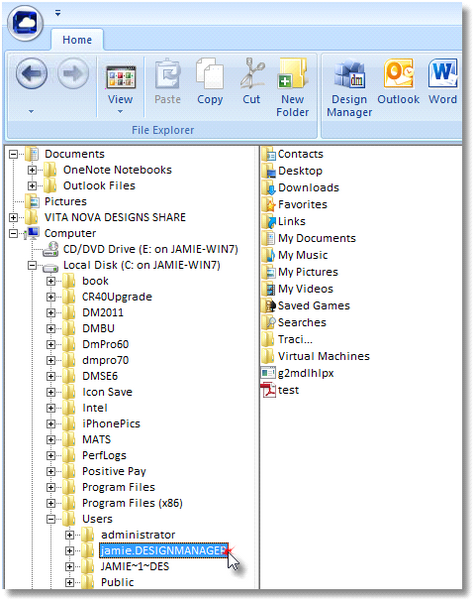Select the Home ribbon tab
Image resolution: width=476 pixels, height=603 pixels.
pos(77,40)
